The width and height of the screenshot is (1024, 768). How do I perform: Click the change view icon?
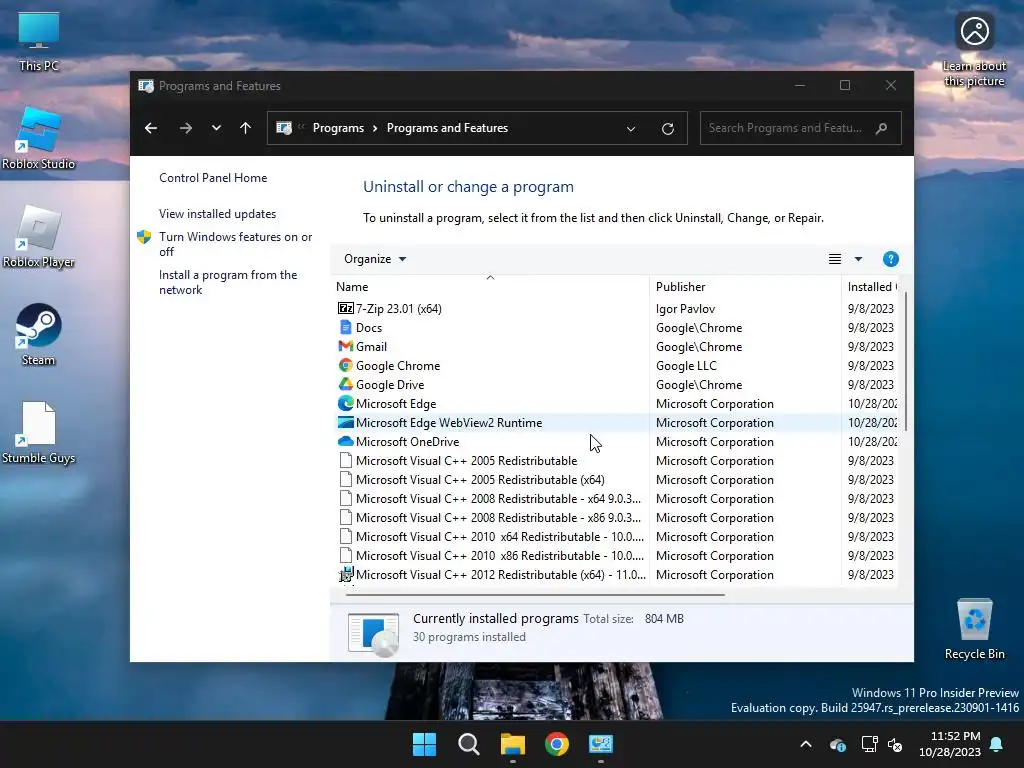835,259
